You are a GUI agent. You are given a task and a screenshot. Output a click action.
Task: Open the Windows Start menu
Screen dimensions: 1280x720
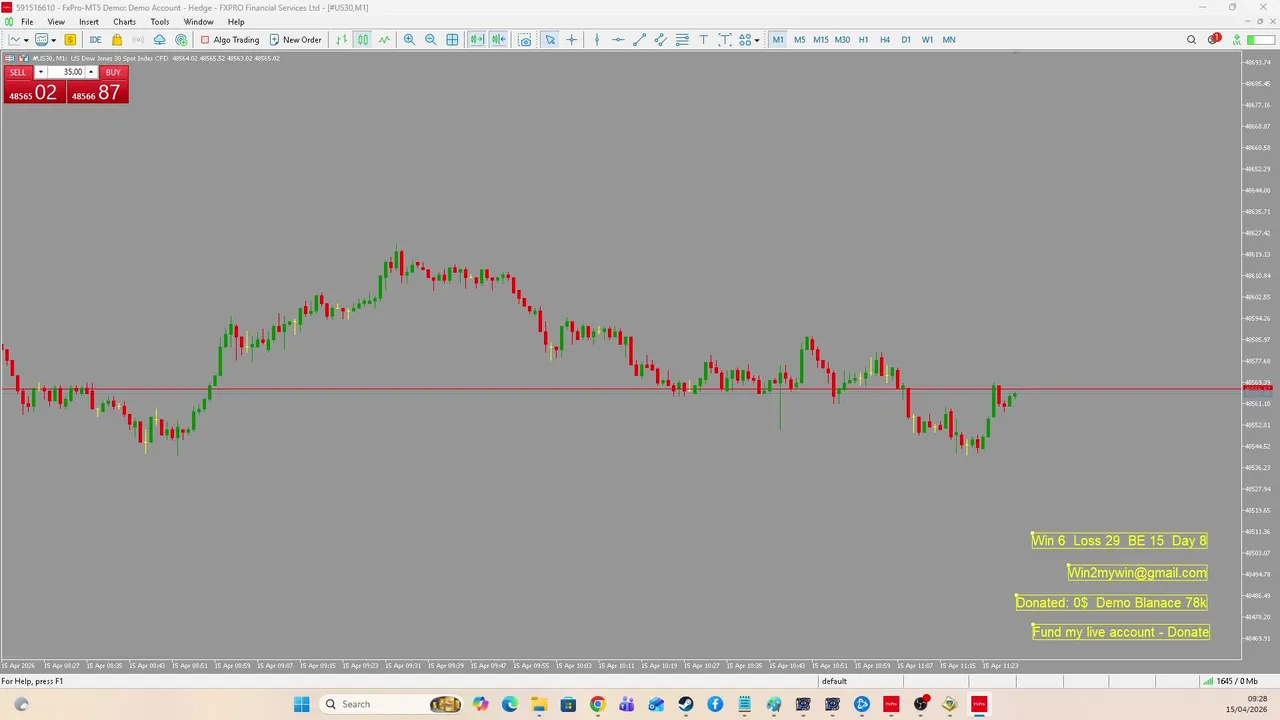click(x=301, y=704)
